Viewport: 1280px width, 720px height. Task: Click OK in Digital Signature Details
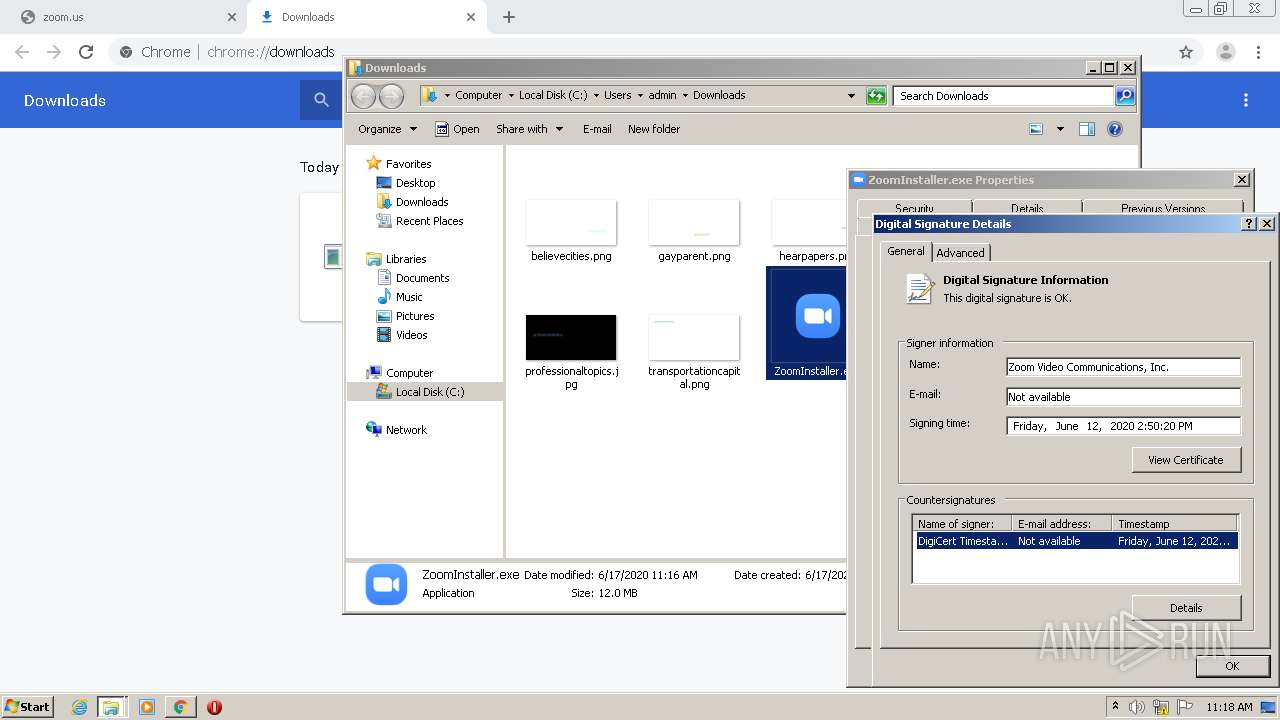[x=1232, y=666]
